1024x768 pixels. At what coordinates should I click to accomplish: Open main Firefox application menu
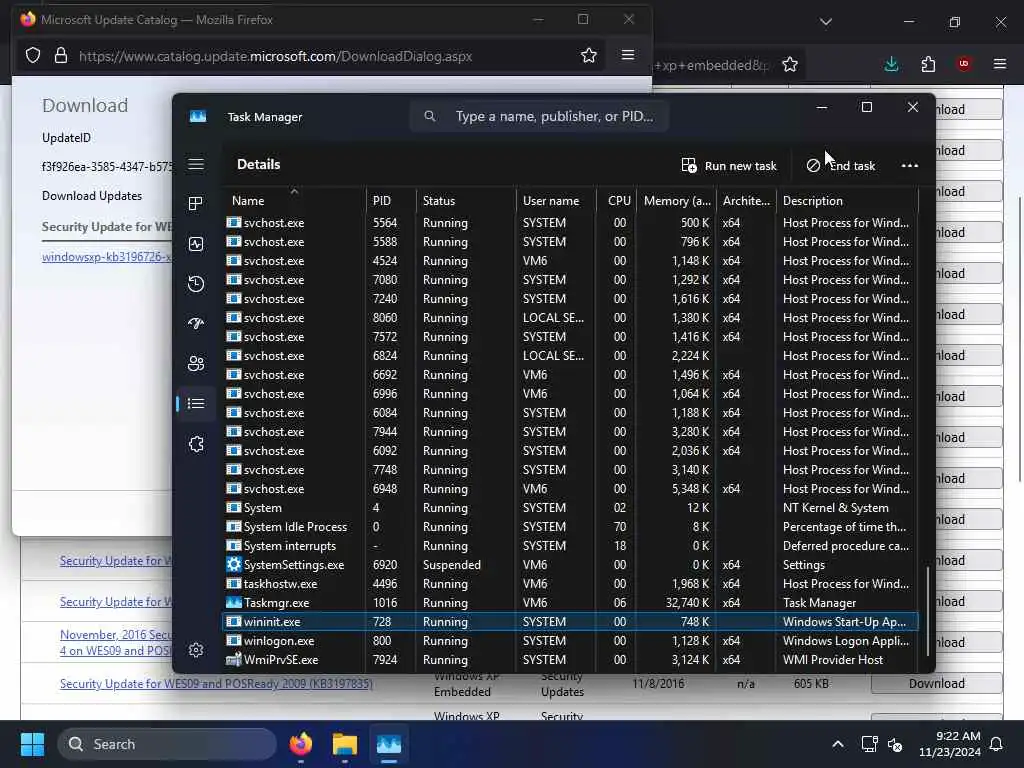(1000, 64)
